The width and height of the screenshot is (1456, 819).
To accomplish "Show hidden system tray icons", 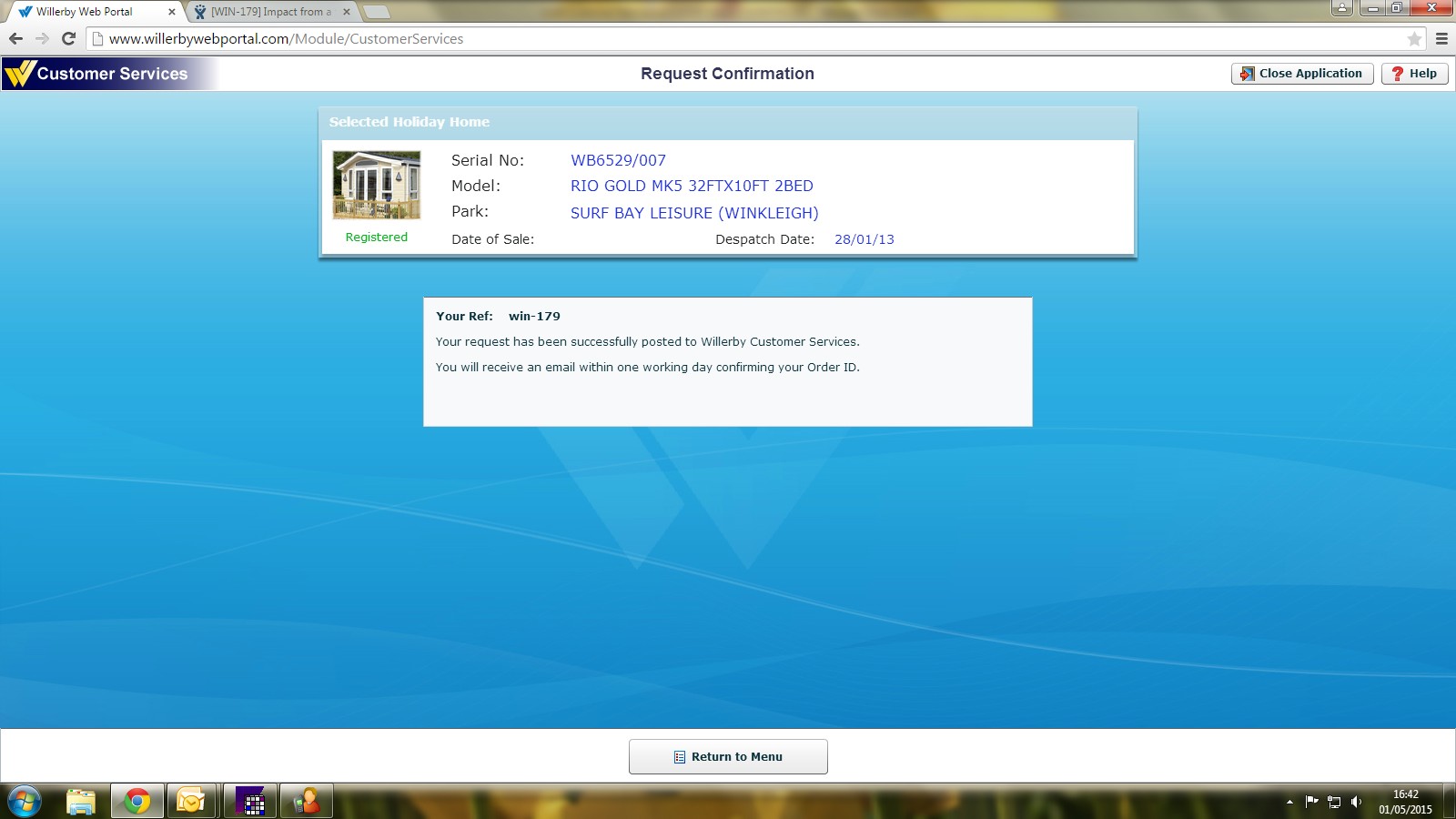I will click(x=1289, y=802).
